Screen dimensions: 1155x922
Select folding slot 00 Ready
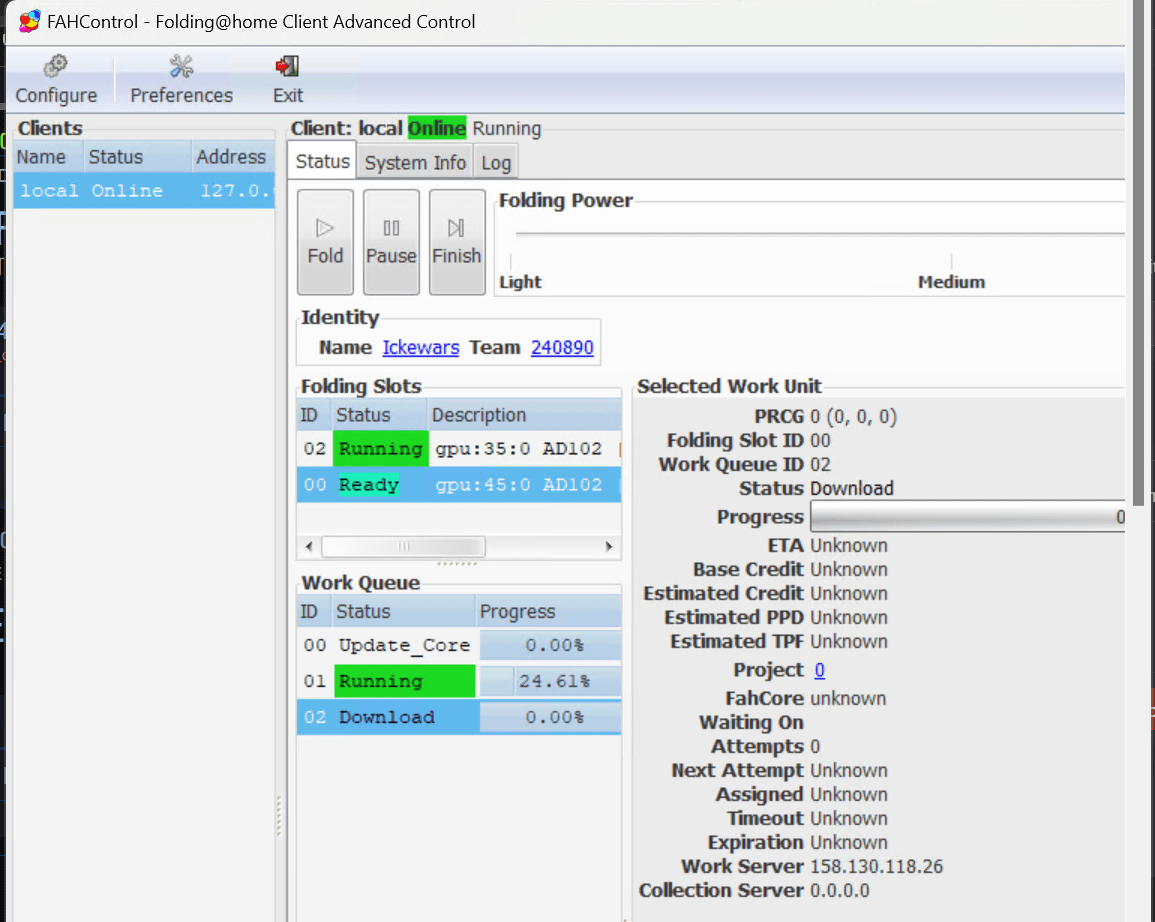pos(459,485)
